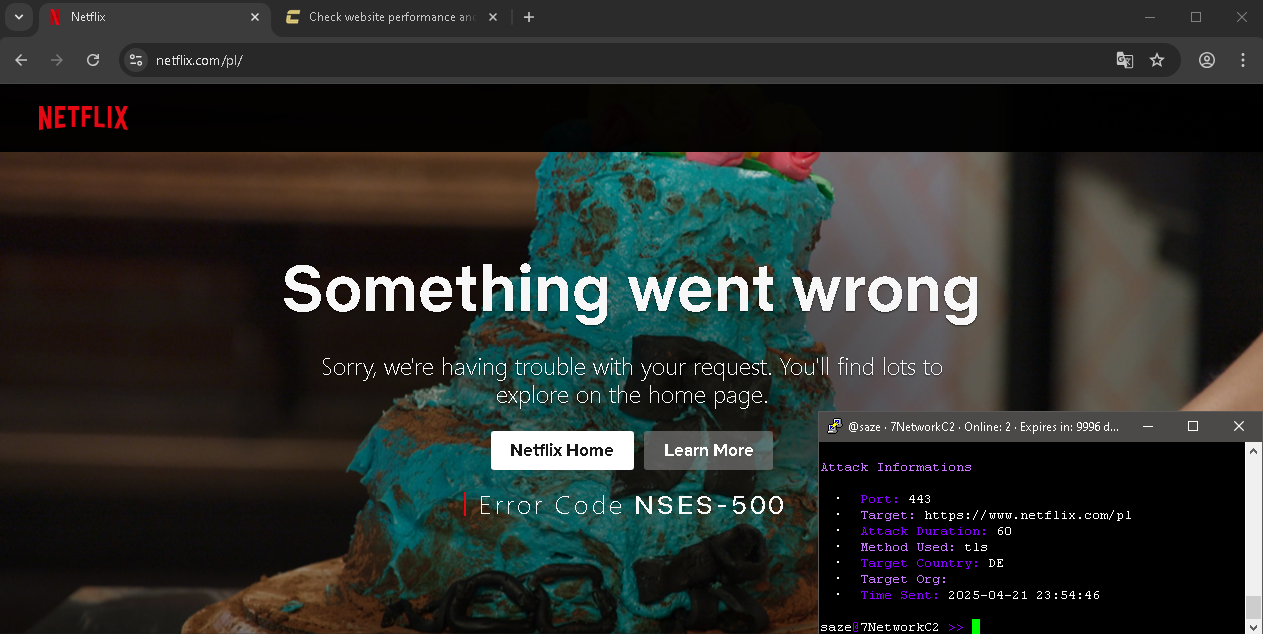
Task: Click the terminal window's PuTTY icon
Action: click(x=834, y=426)
